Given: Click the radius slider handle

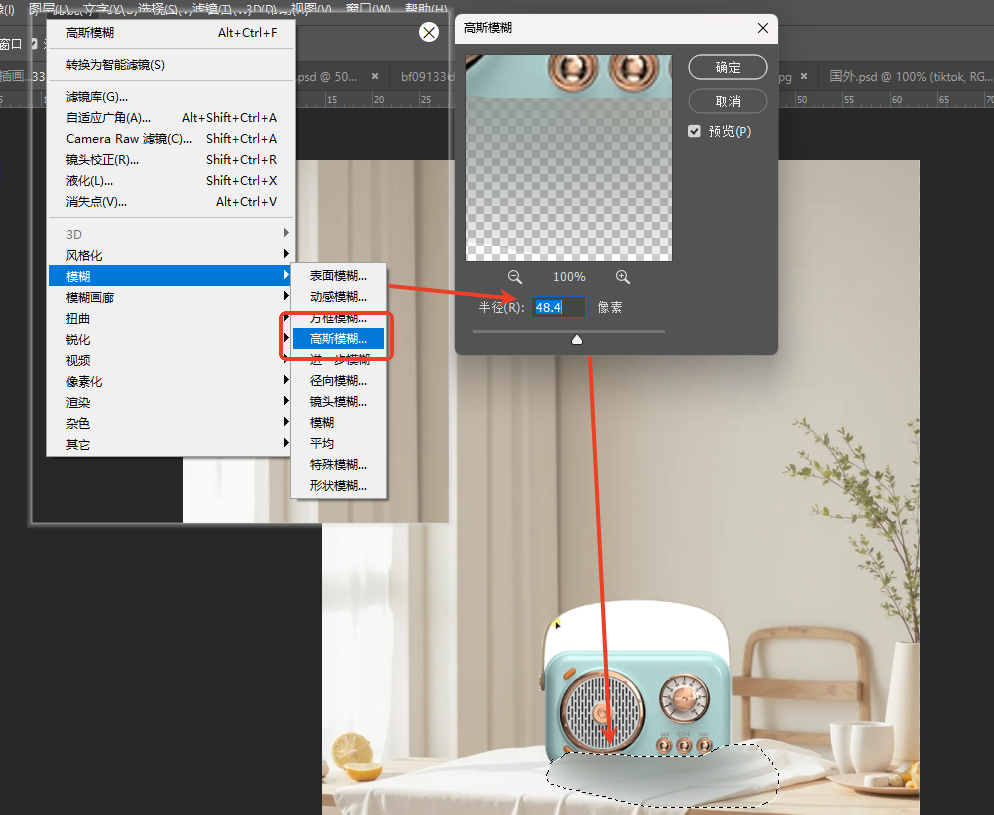Looking at the screenshot, I should [576, 340].
